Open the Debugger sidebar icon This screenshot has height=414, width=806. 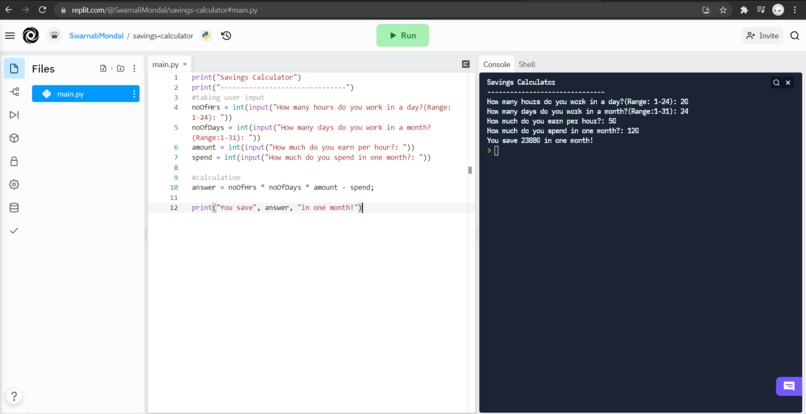14,115
